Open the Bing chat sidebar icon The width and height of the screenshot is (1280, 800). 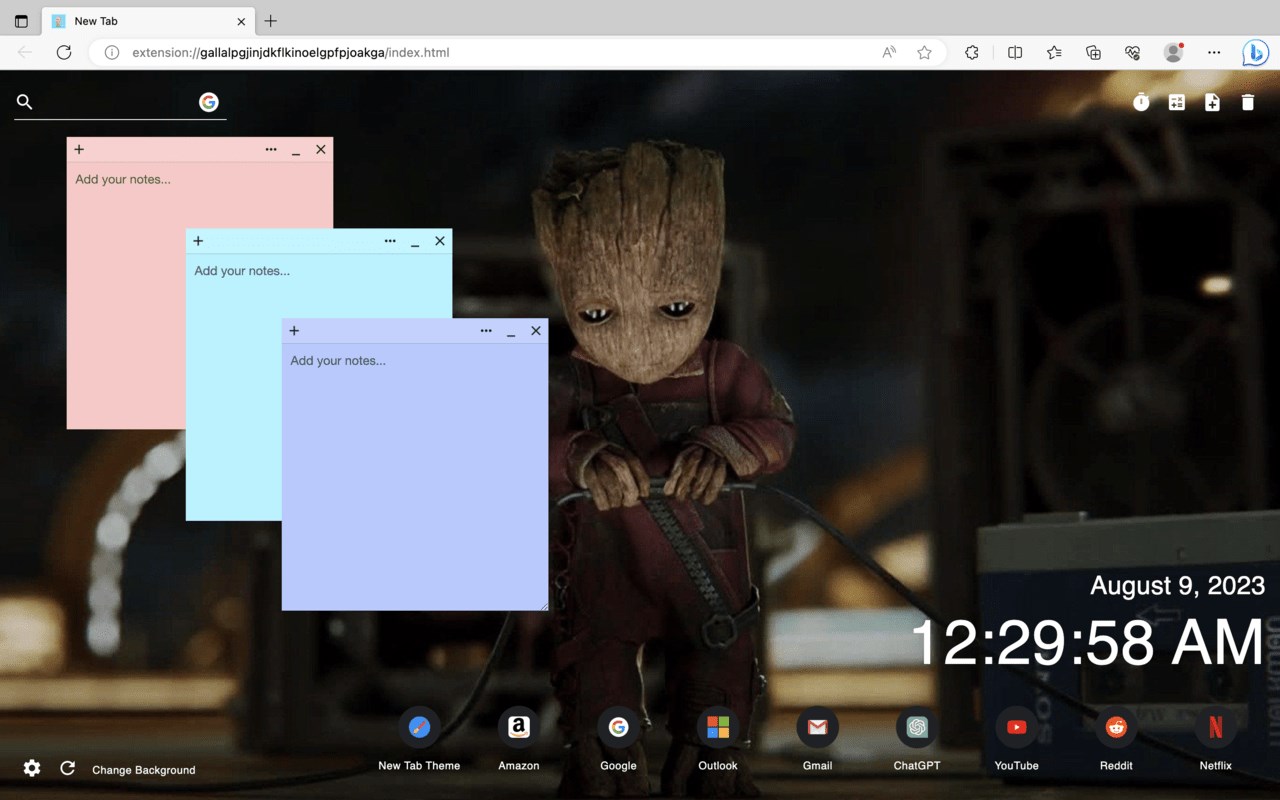[x=1255, y=53]
